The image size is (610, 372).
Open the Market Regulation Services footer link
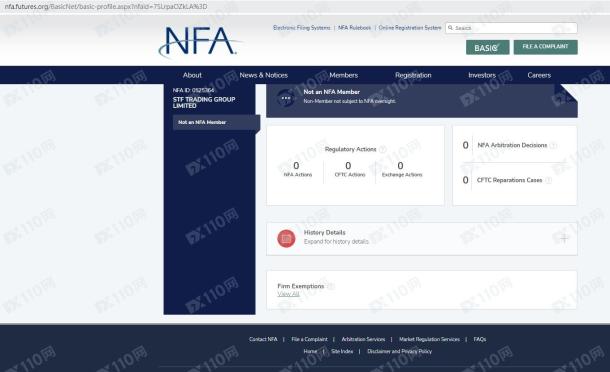point(429,339)
